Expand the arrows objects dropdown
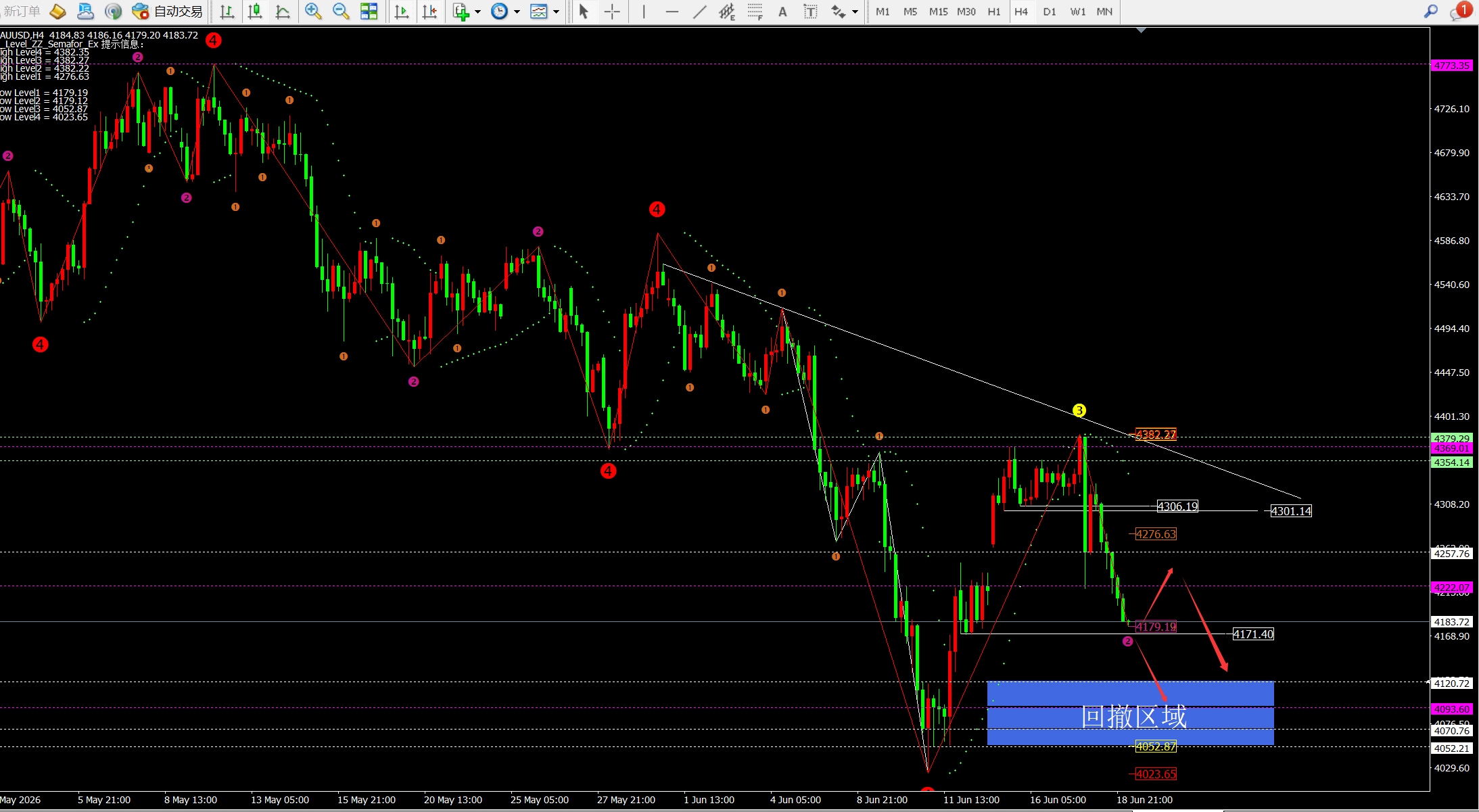Screen dimensions: 1479x812 tap(855, 11)
